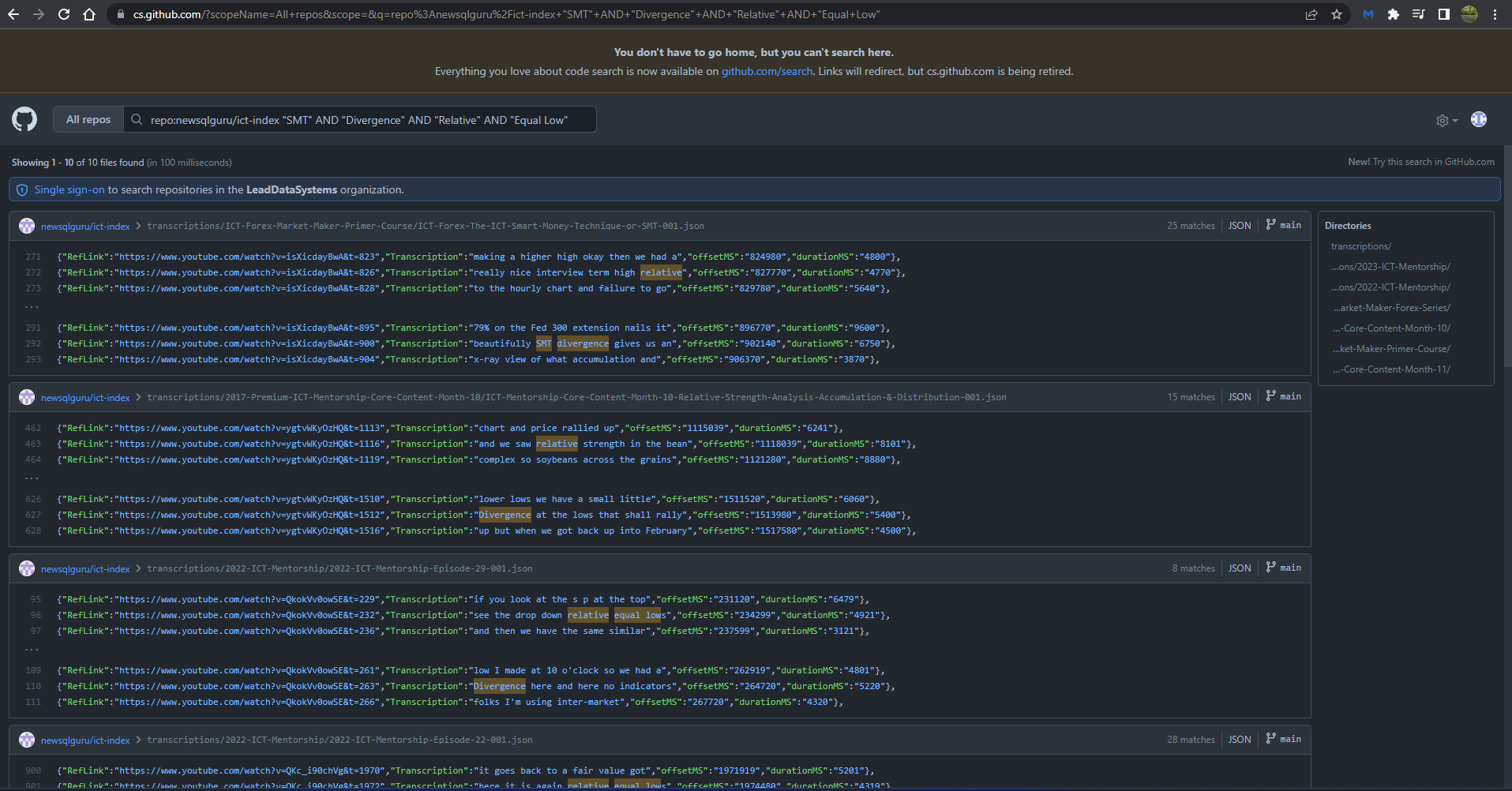The image size is (1512, 791).
Task: Reload the page with the refresh icon
Action: point(64,14)
